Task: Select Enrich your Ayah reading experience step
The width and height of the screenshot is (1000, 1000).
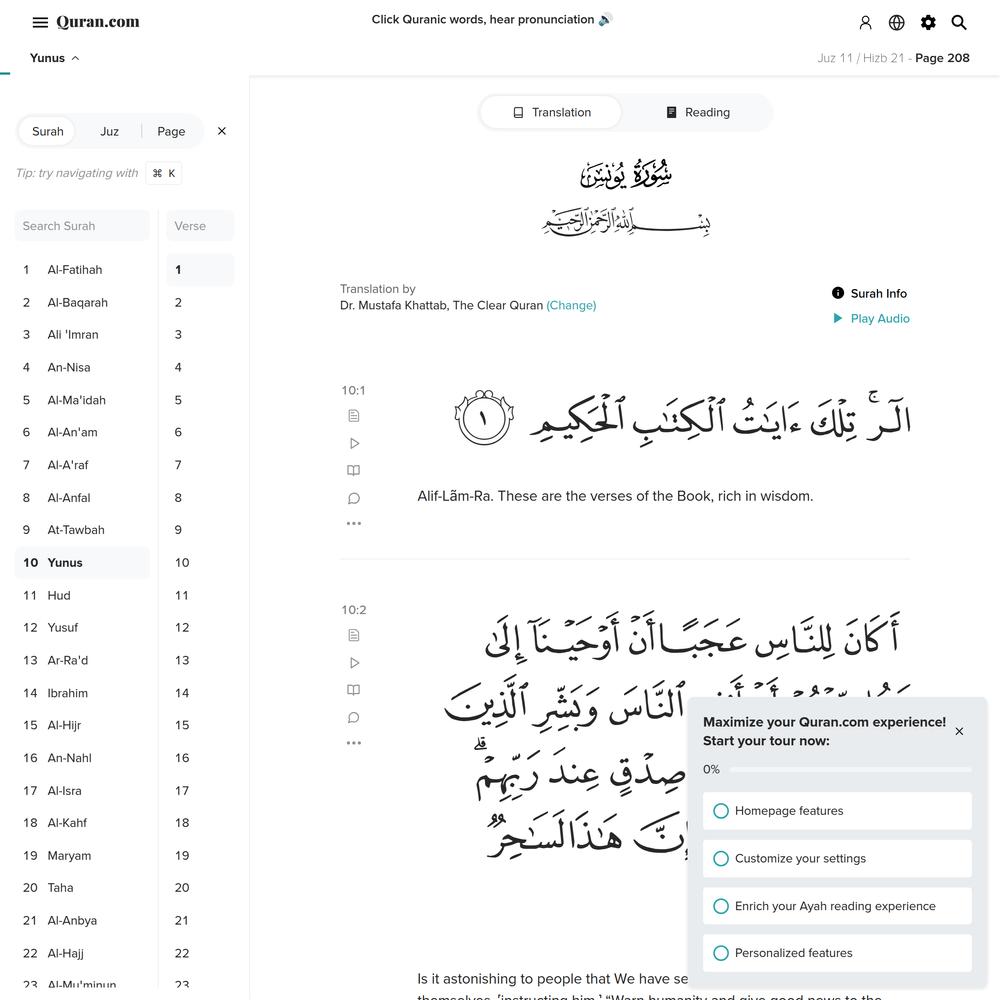Action: [x=837, y=906]
